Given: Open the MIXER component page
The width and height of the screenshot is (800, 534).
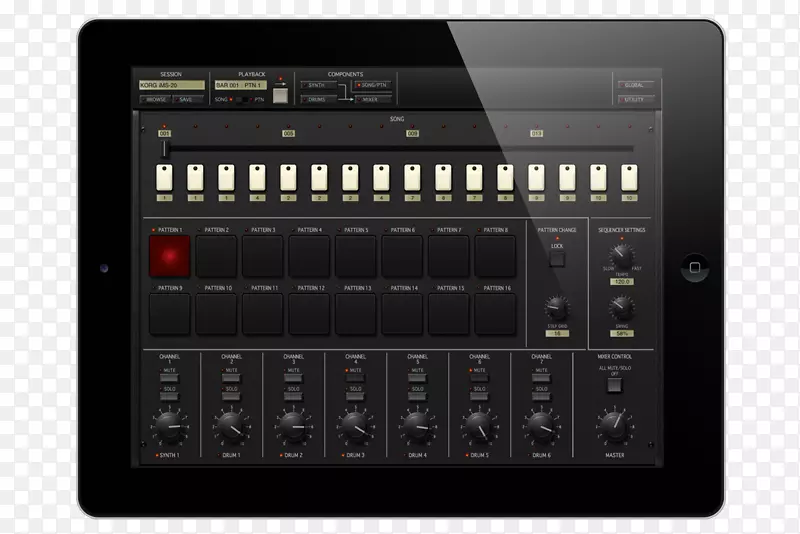Looking at the screenshot, I should [373, 99].
